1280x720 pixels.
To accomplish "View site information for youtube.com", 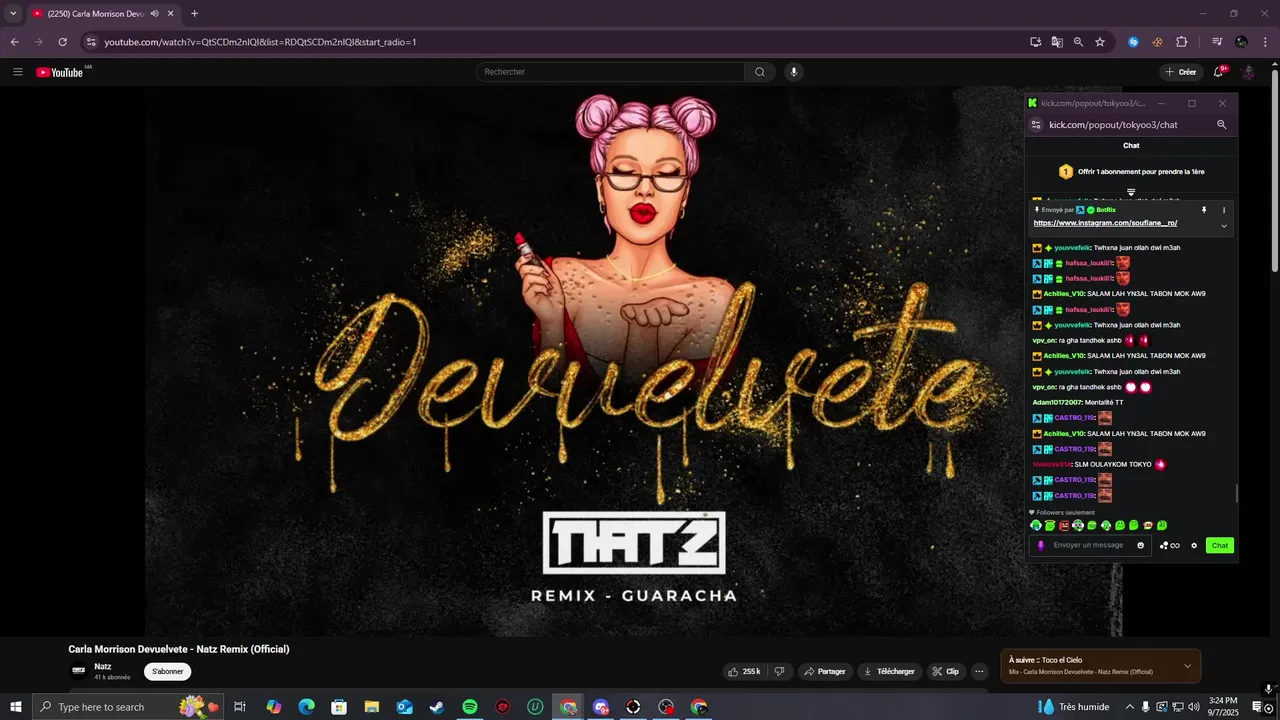I will point(91,42).
